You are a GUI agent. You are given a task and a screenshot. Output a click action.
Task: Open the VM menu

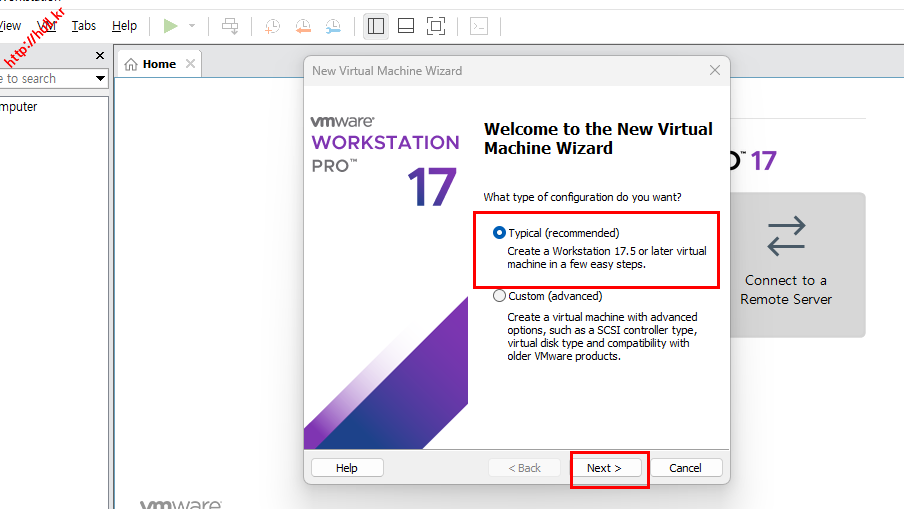tap(46, 26)
